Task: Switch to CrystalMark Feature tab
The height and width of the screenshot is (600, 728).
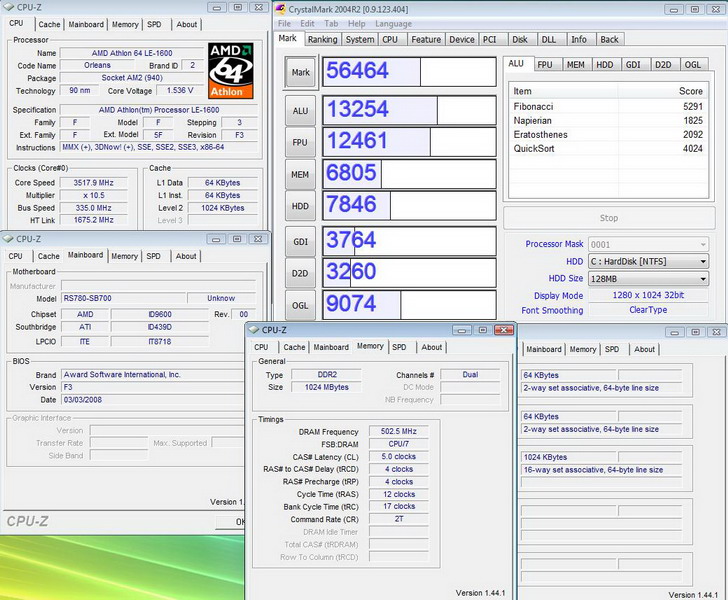Action: click(426, 39)
